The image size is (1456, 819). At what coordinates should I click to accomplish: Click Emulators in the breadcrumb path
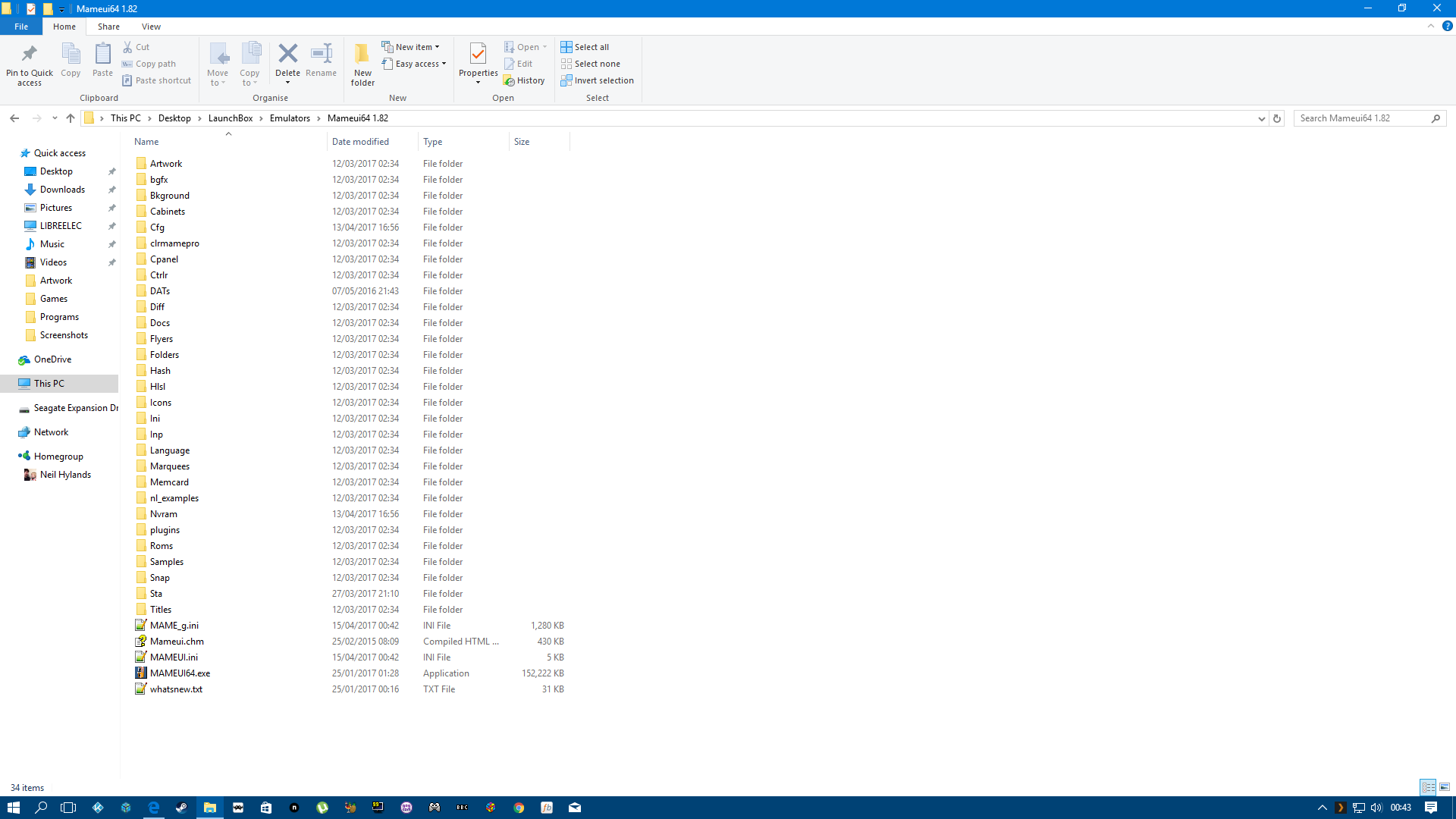290,118
